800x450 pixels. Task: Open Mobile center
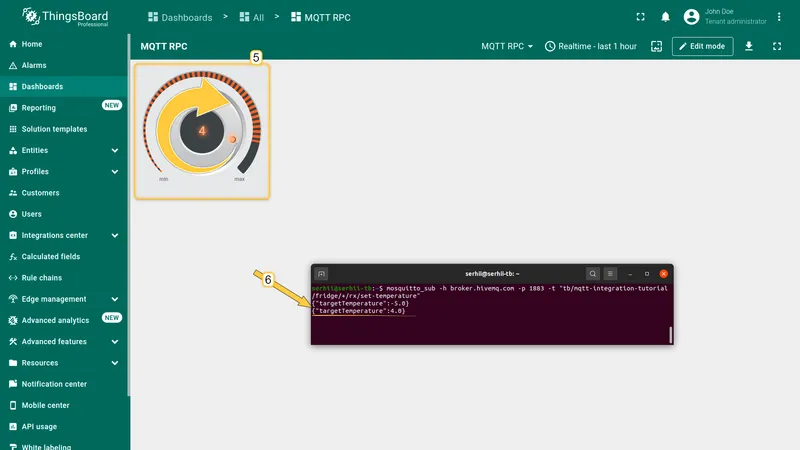tap(64, 406)
